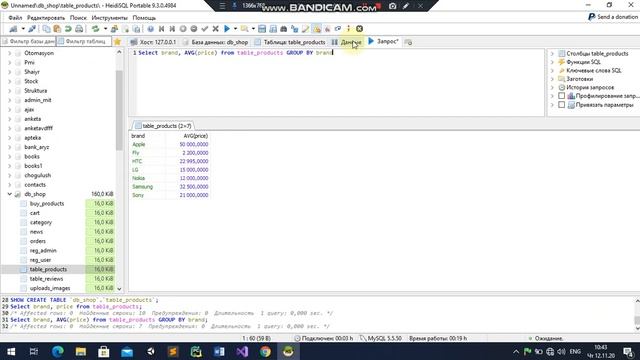Enable the query profiling checkbox
The height and width of the screenshot is (360, 640).
pyautogui.click(x=562, y=96)
